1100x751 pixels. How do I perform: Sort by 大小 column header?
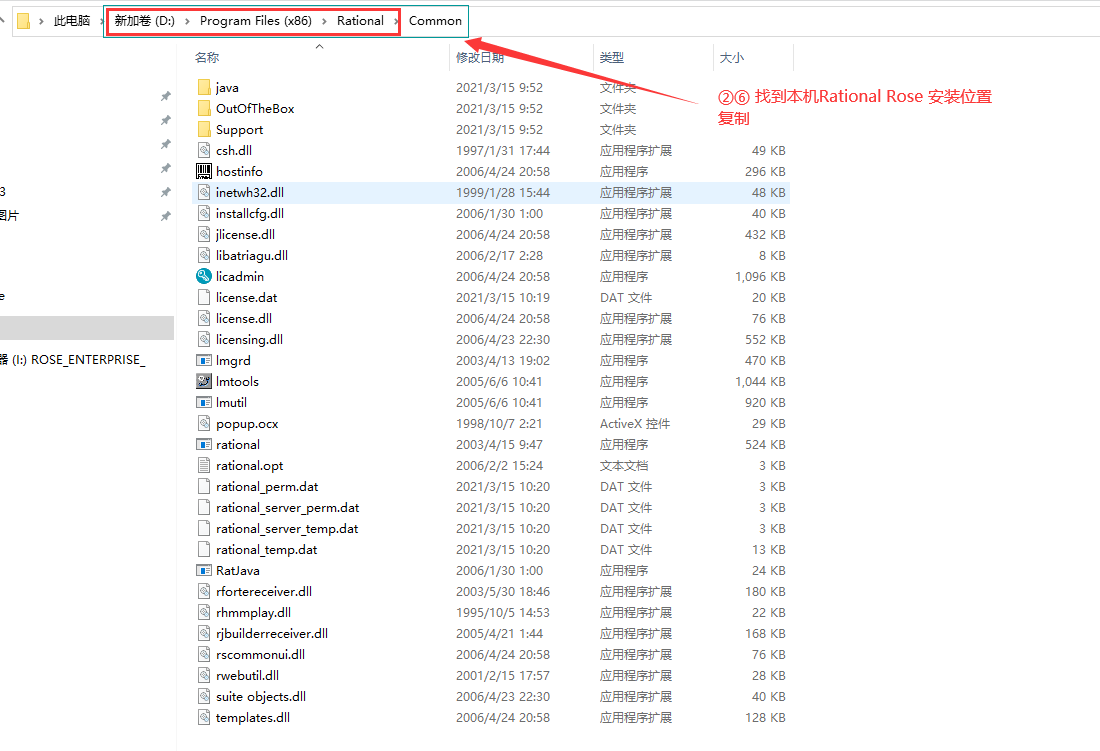pos(732,57)
